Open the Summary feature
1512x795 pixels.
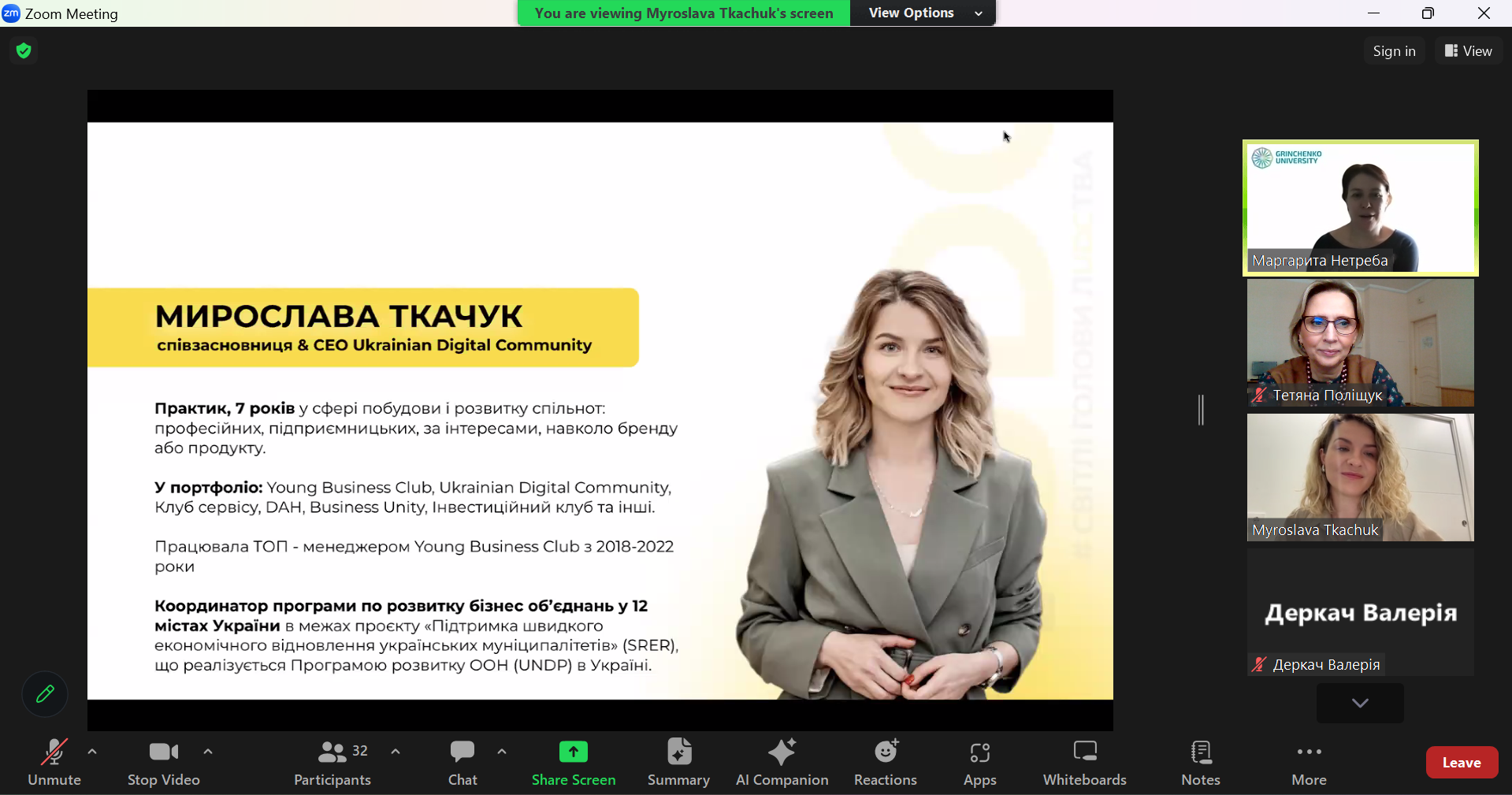coord(678,763)
